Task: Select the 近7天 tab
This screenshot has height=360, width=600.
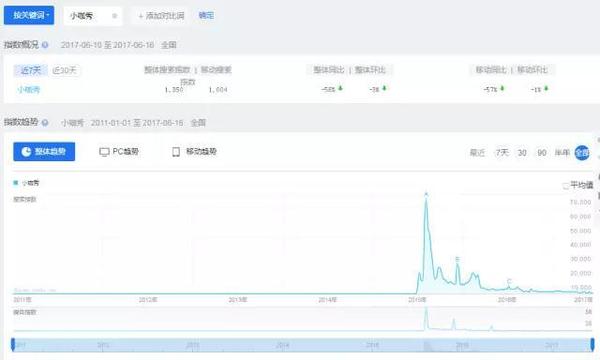Action: [31, 70]
